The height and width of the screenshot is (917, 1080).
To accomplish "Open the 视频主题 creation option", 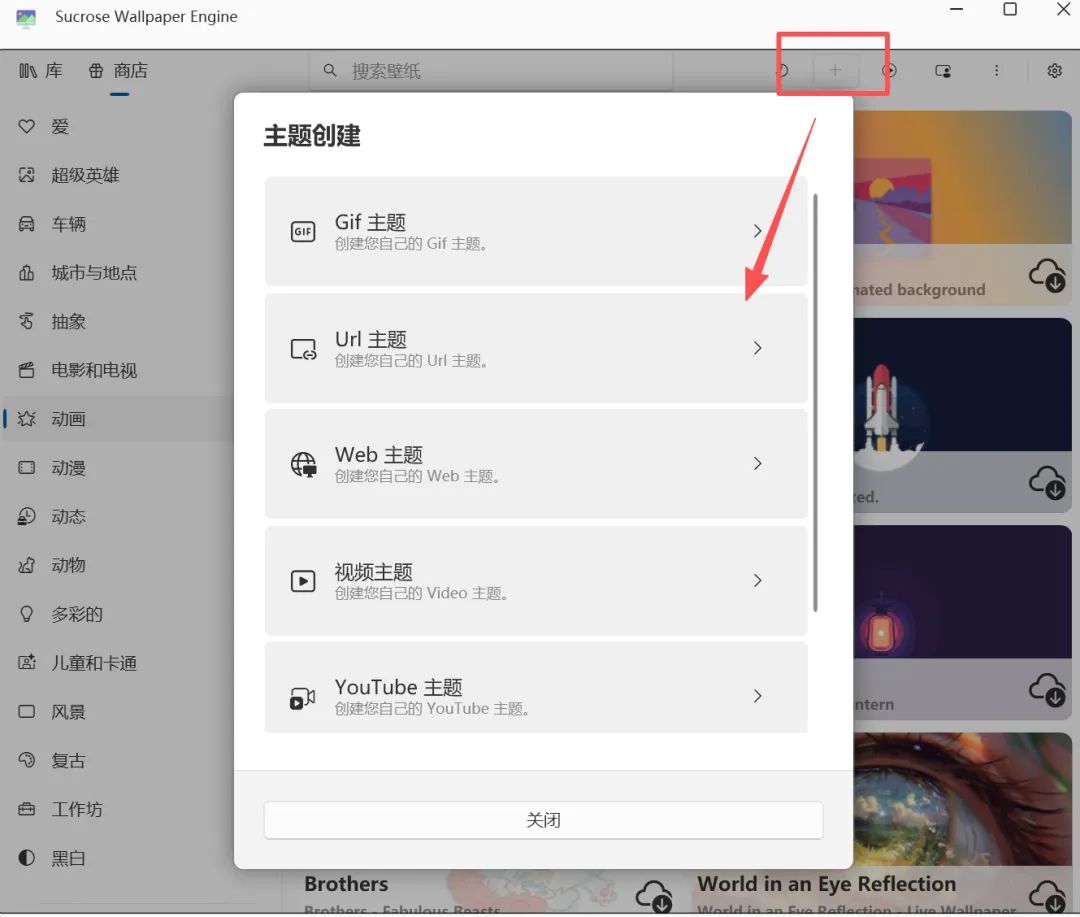I will pyautogui.click(x=536, y=581).
